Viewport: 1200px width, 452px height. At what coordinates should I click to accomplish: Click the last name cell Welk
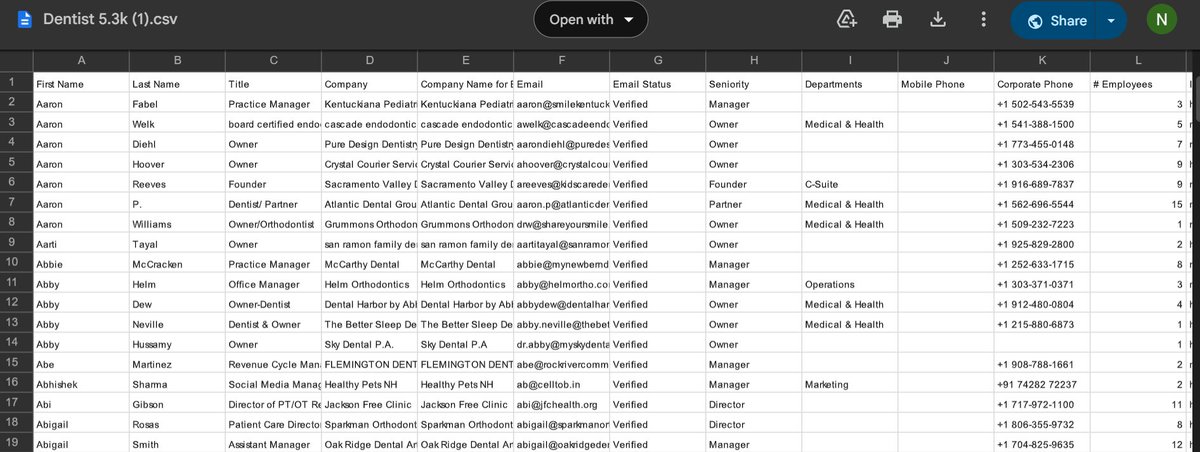(177, 124)
